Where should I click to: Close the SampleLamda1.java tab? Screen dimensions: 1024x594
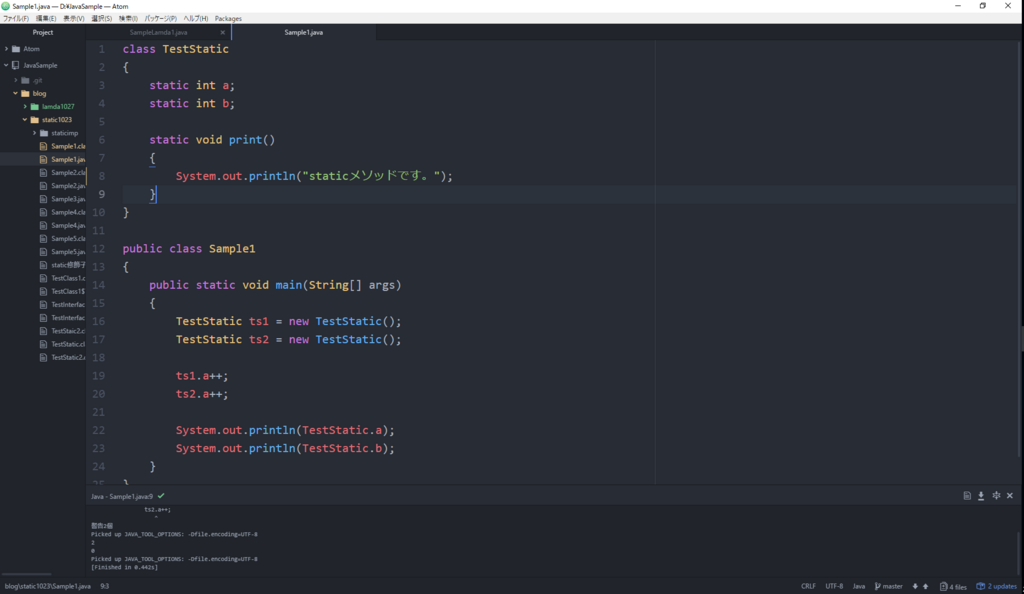[223, 32]
